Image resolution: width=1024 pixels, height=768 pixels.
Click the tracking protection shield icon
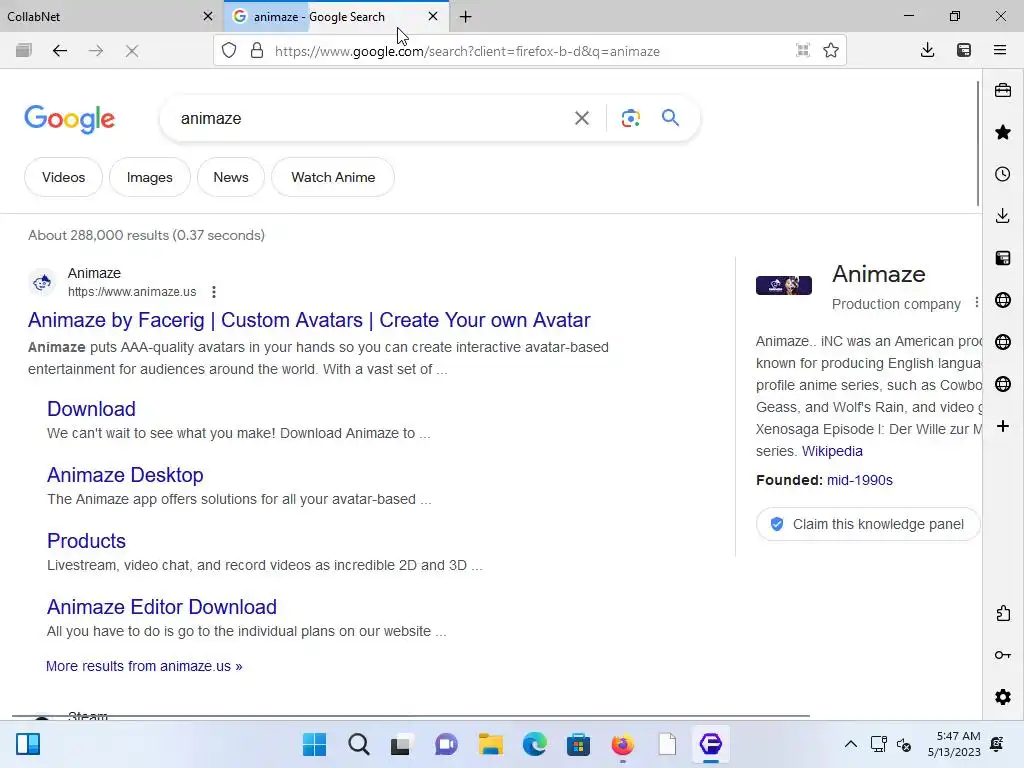pos(229,51)
